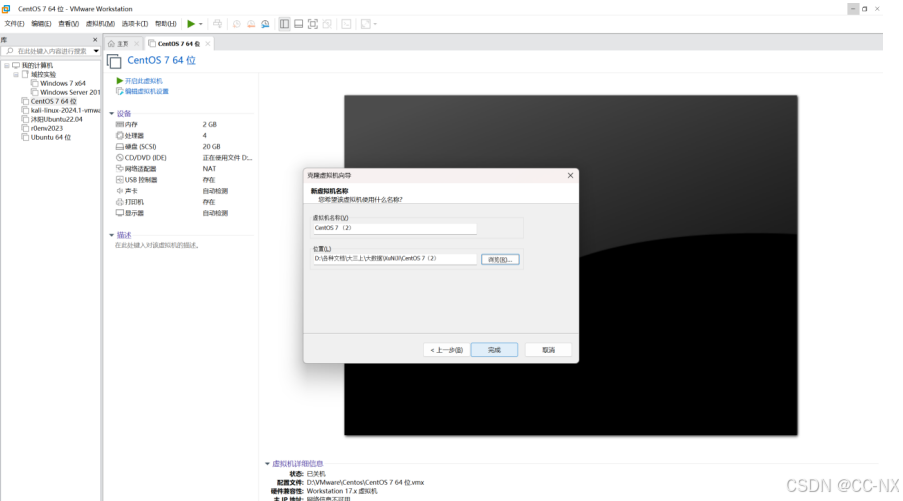
Task: Click the 完成 finish button
Action: click(494, 350)
